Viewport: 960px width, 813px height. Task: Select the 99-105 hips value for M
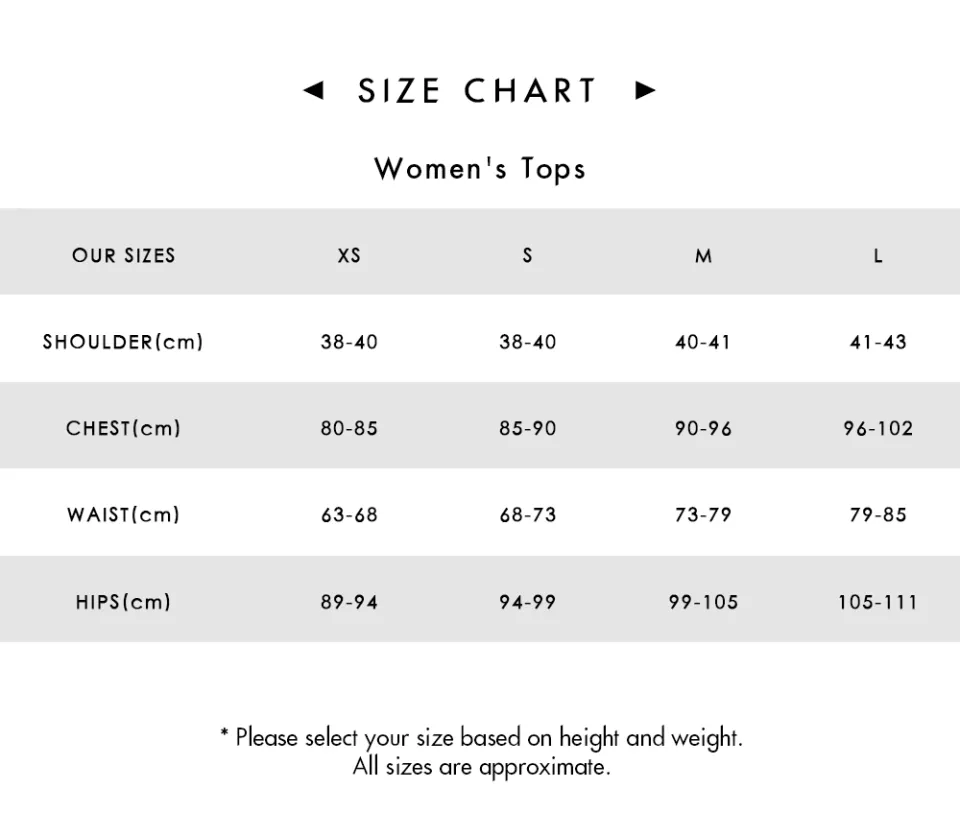703,602
